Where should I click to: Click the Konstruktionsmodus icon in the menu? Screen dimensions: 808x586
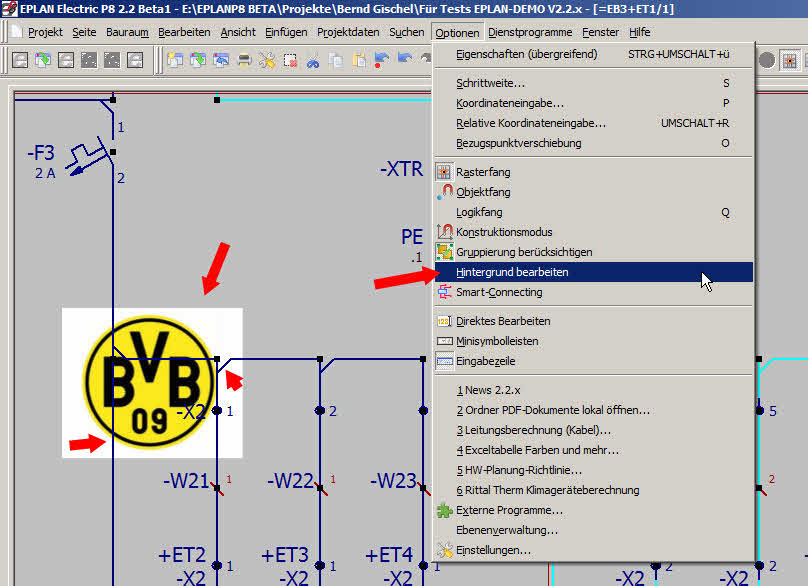tap(444, 232)
